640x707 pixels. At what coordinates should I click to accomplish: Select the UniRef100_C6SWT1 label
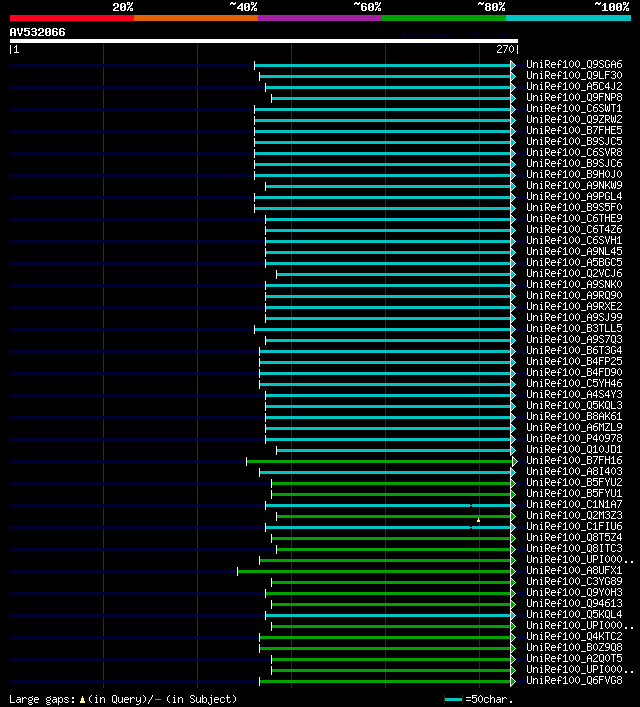pyautogui.click(x=574, y=108)
